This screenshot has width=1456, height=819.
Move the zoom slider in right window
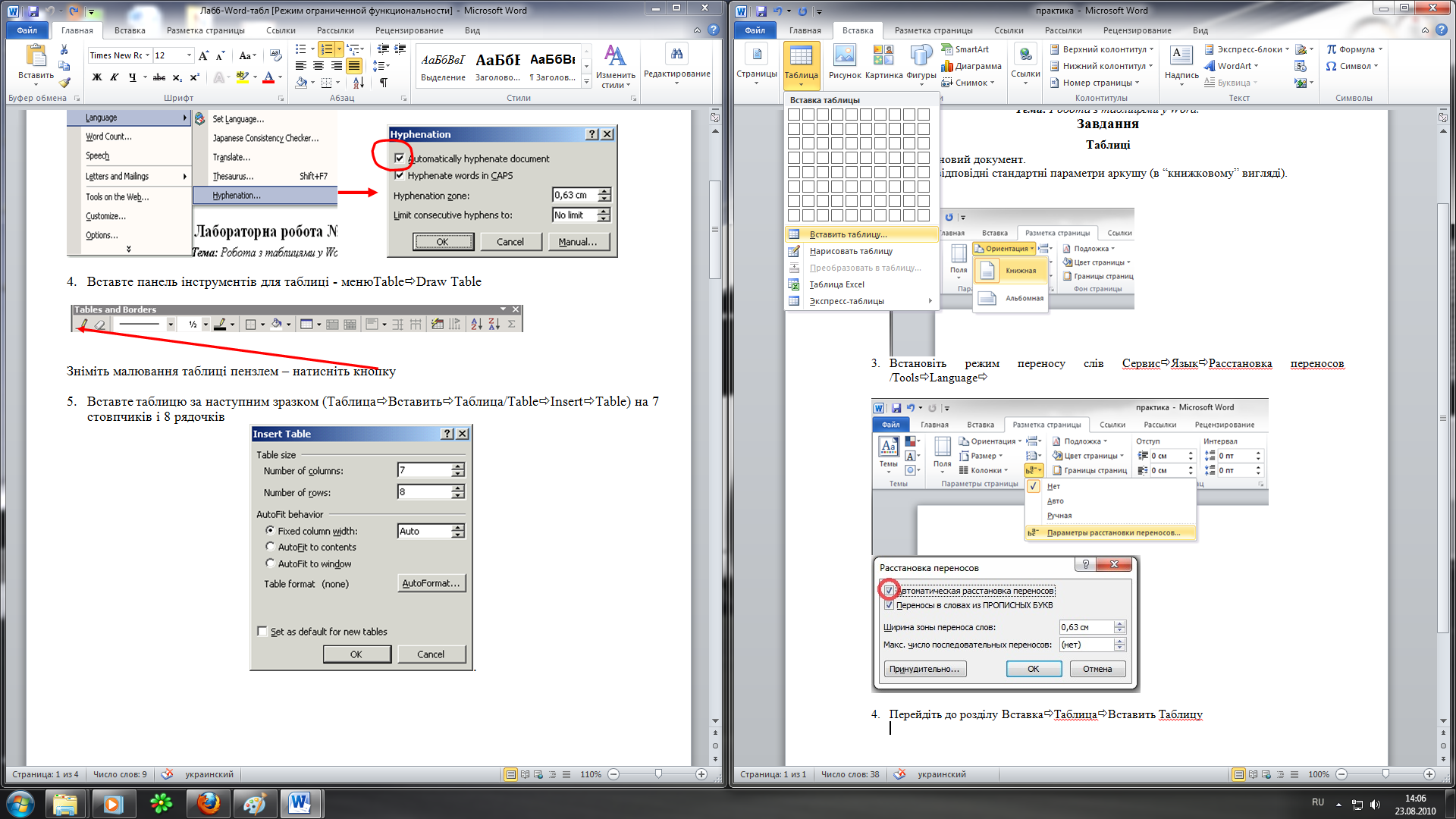coord(1385,774)
